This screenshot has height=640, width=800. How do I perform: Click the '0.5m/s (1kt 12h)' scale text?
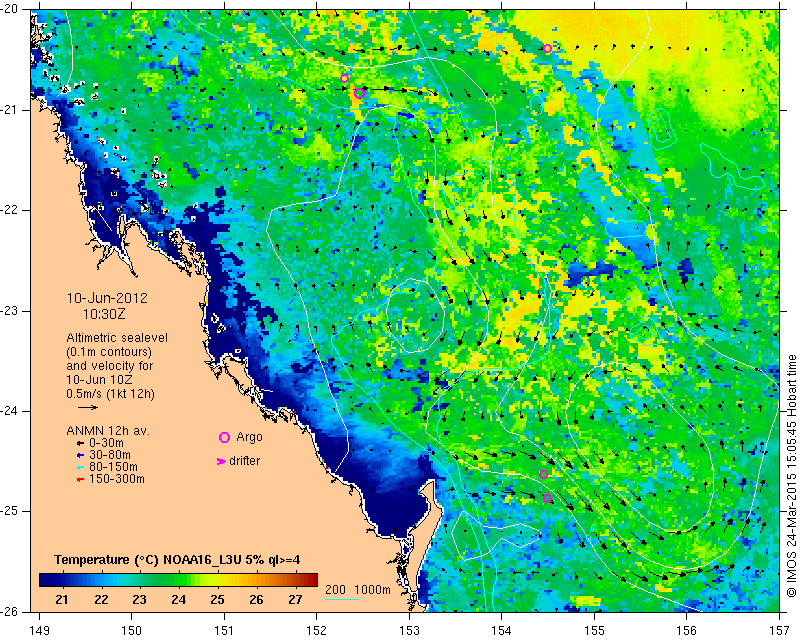pos(110,394)
